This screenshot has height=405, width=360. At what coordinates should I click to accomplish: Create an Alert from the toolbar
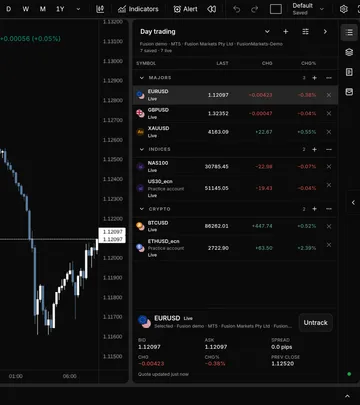[185, 9]
